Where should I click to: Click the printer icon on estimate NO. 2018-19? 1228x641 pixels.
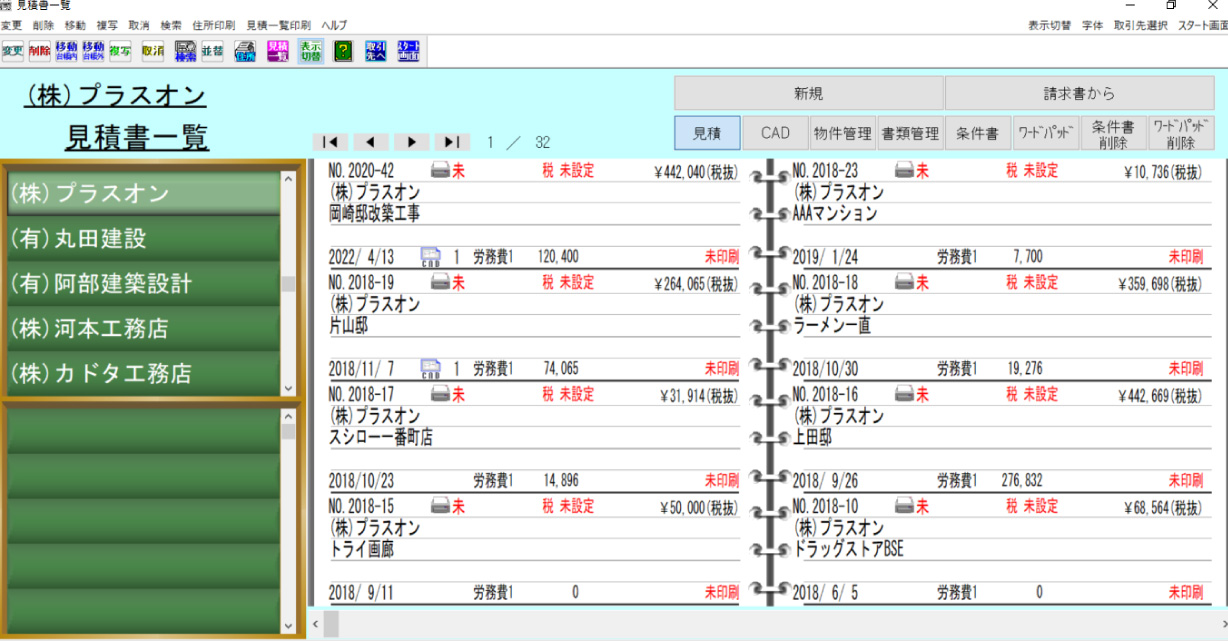coord(441,283)
